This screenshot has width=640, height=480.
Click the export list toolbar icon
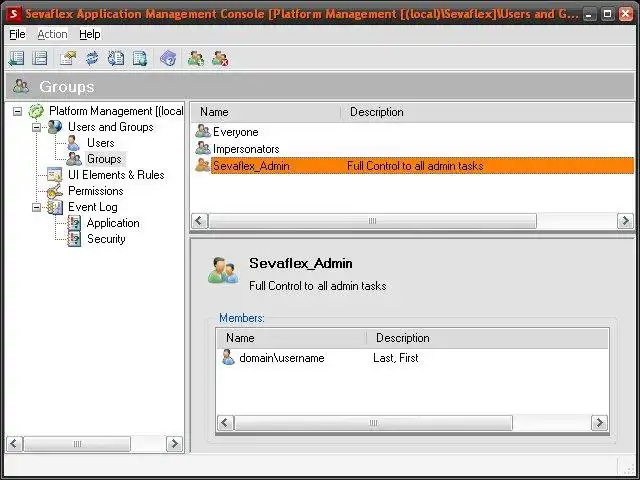click(140, 58)
